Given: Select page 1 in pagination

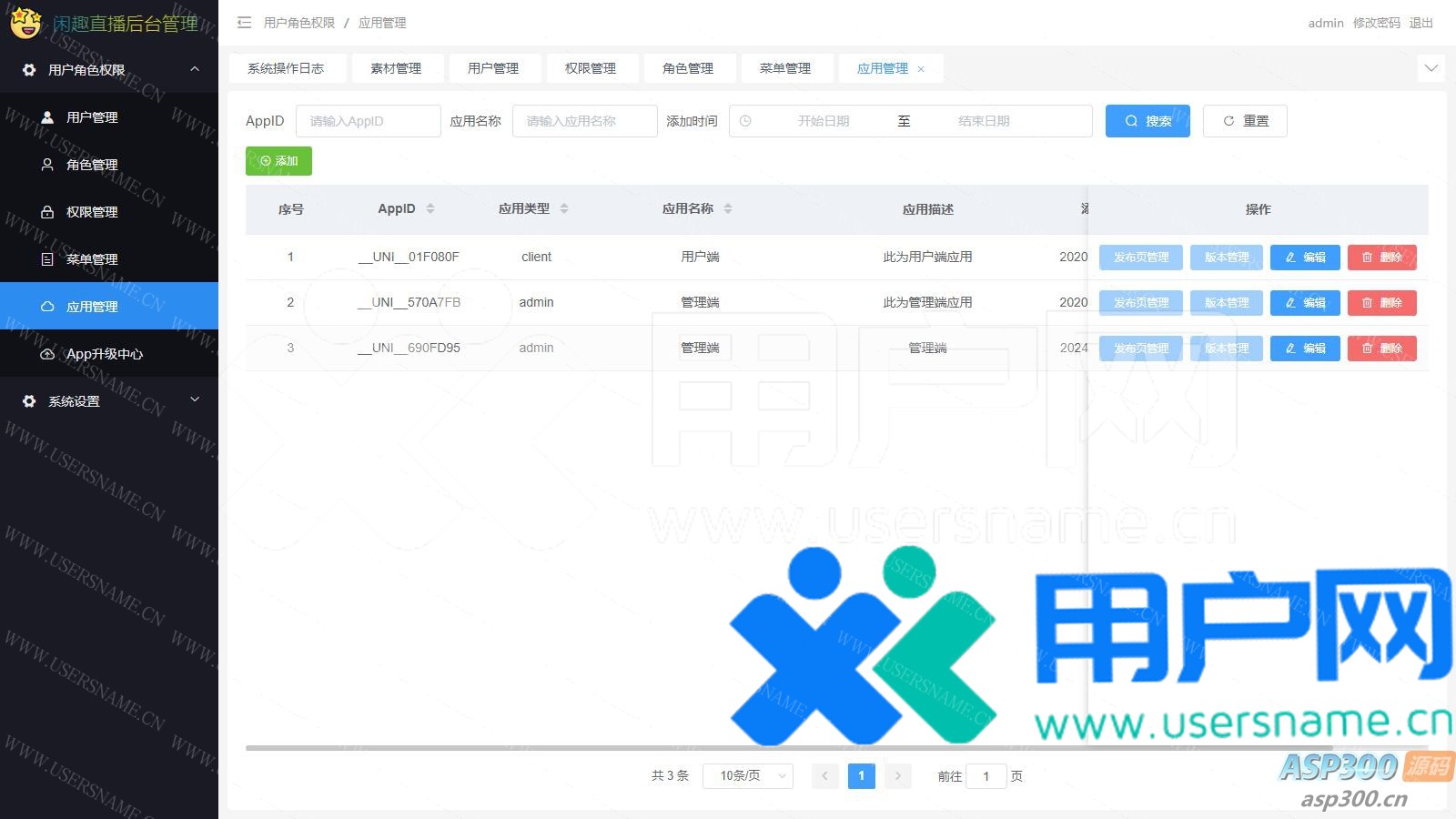Looking at the screenshot, I should pos(861,776).
